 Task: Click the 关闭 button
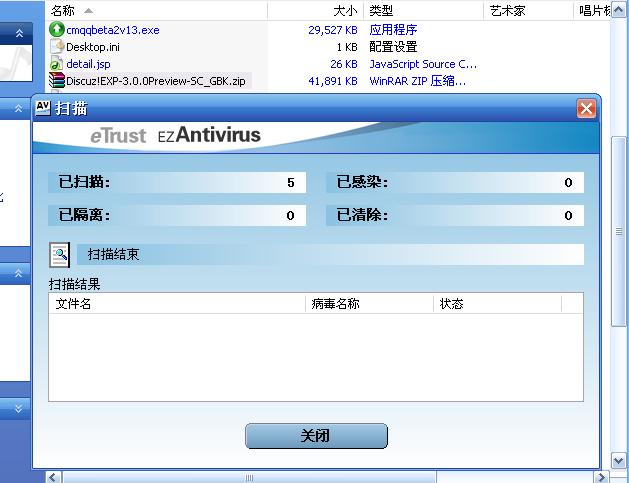pyautogui.click(x=317, y=436)
